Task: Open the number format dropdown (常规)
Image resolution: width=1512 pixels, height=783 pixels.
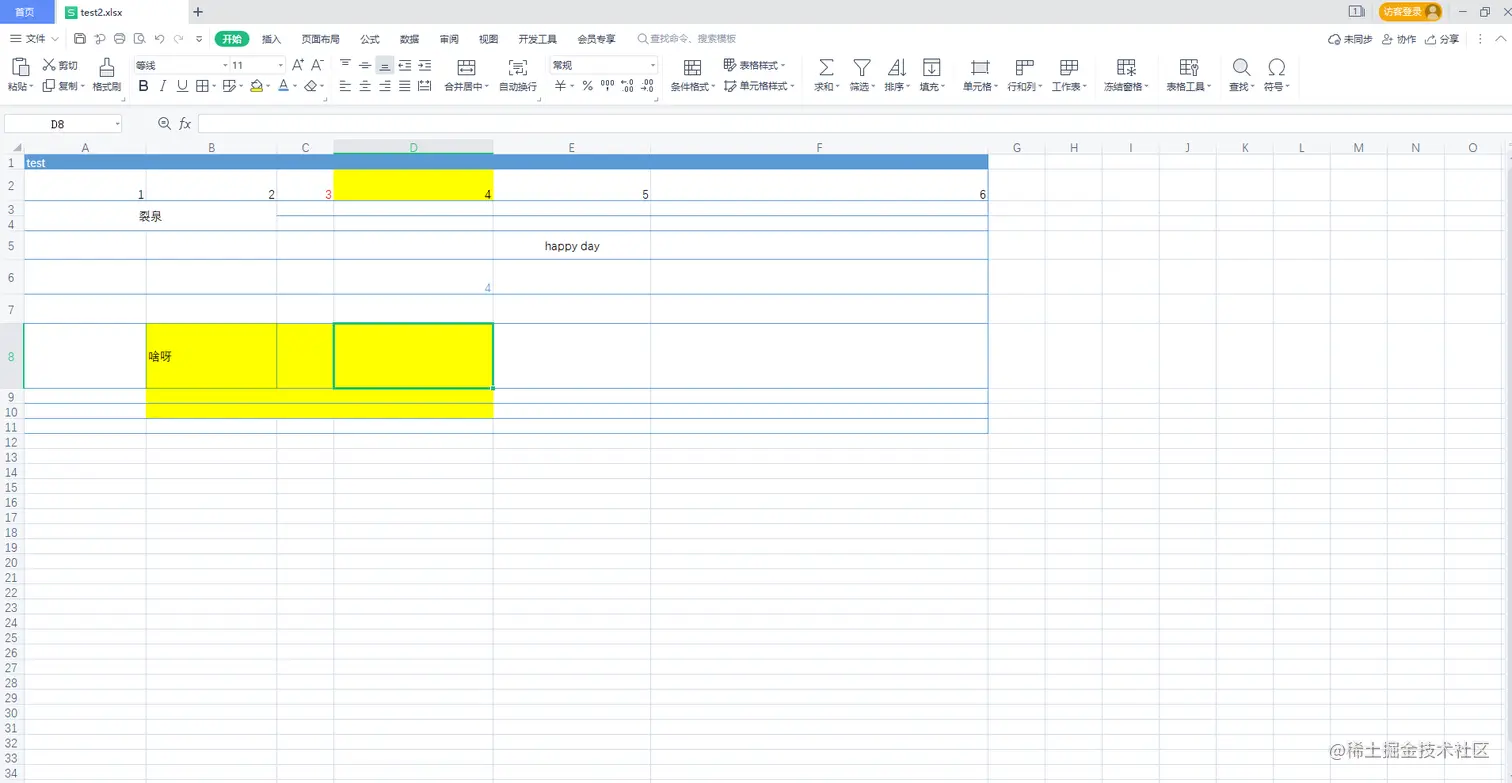Action: pos(603,65)
